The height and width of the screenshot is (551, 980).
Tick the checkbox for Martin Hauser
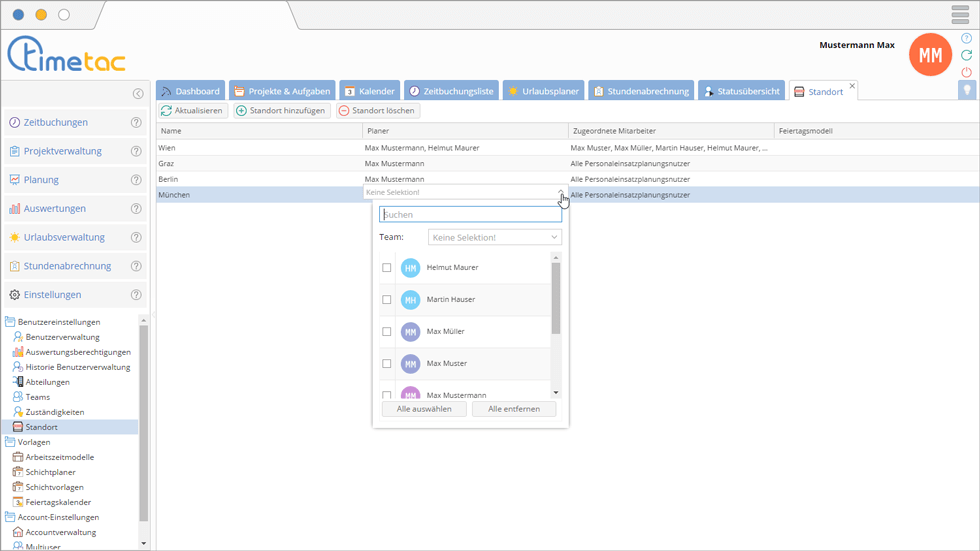coord(387,300)
